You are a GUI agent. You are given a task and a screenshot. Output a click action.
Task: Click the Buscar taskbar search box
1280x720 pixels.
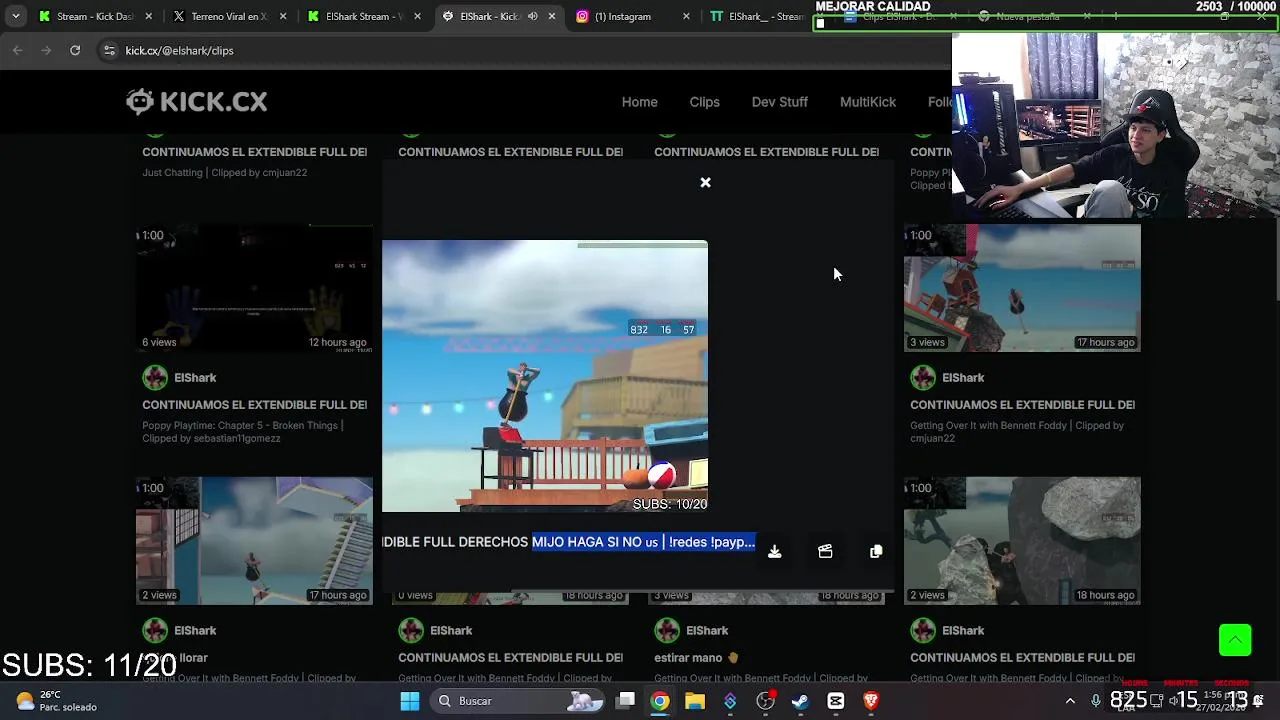(515, 701)
